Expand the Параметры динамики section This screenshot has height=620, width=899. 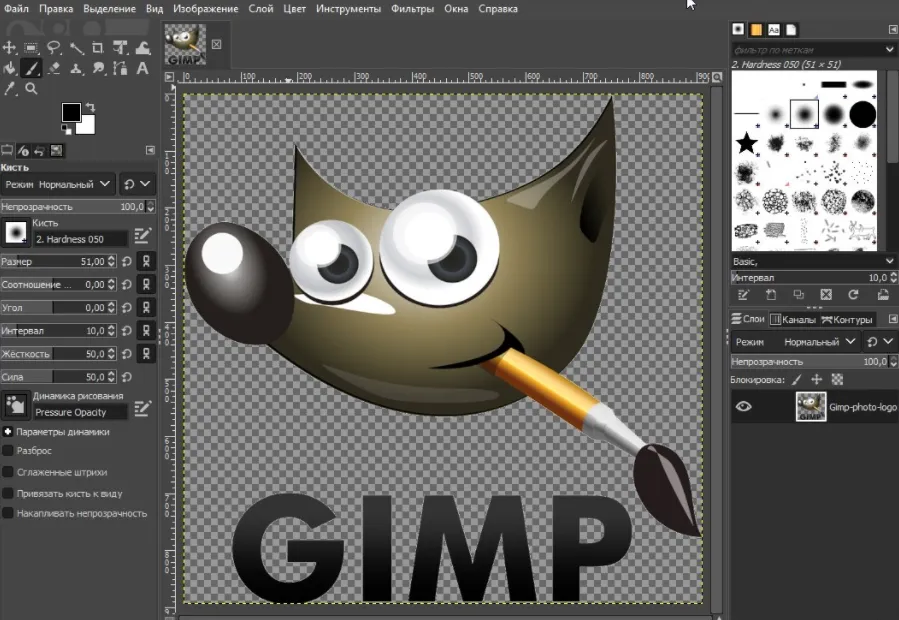coord(8,431)
